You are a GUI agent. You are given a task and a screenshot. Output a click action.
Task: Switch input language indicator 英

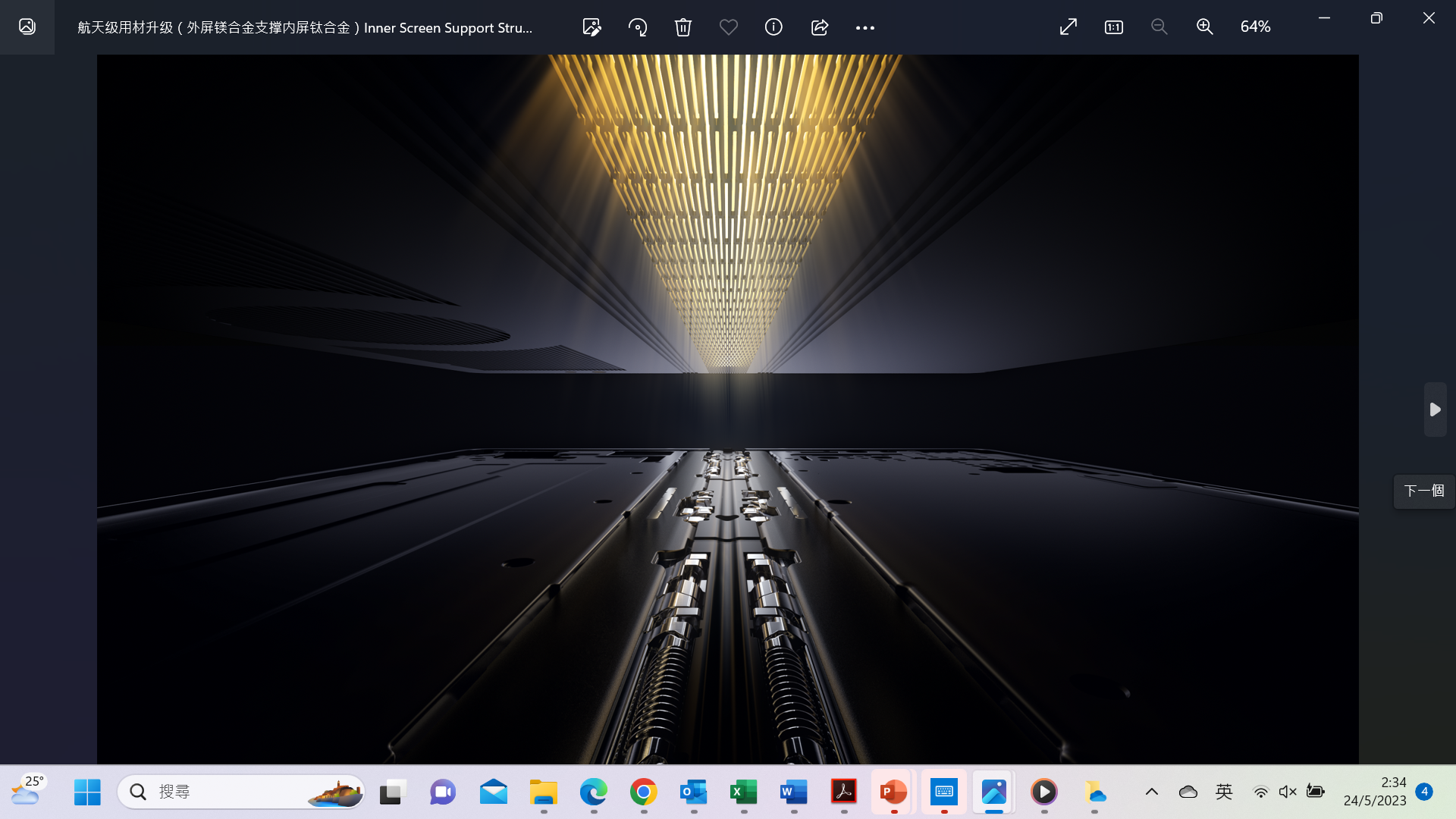(x=1224, y=792)
